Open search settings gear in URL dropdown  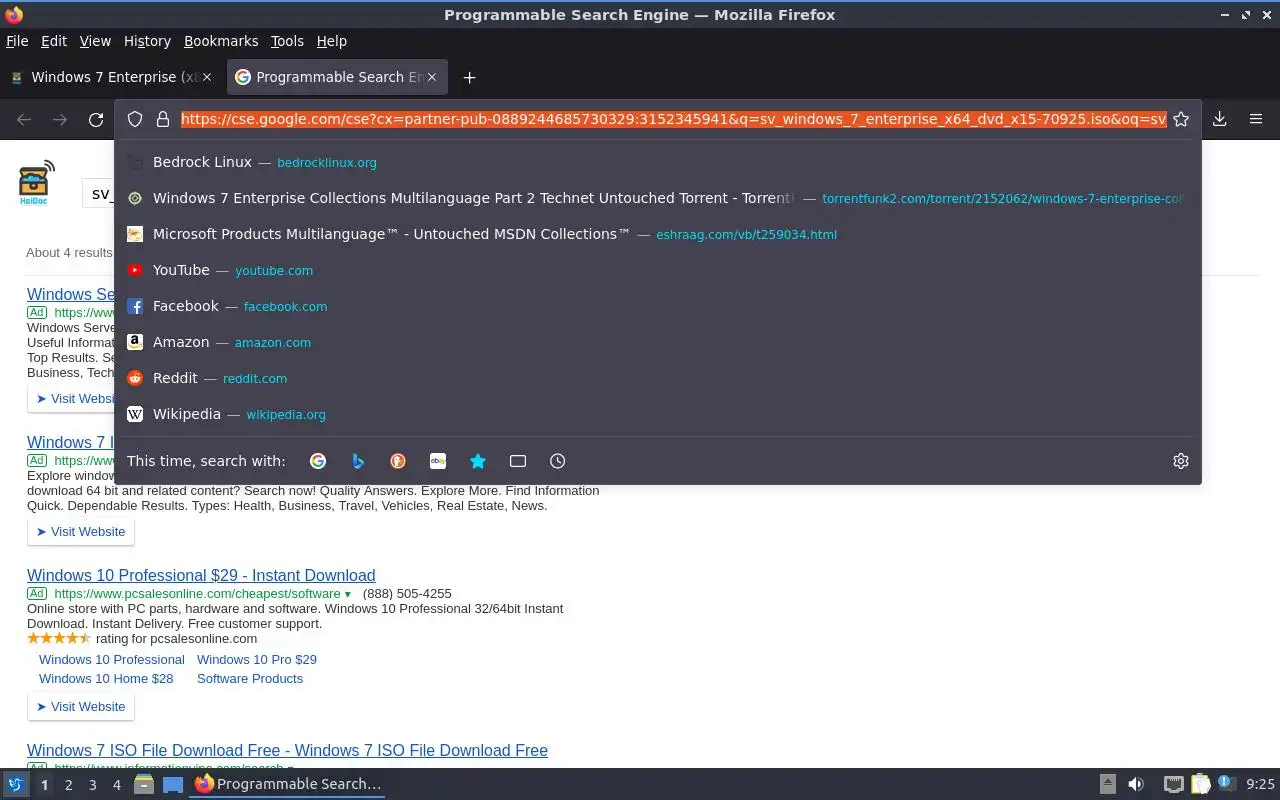point(1181,461)
